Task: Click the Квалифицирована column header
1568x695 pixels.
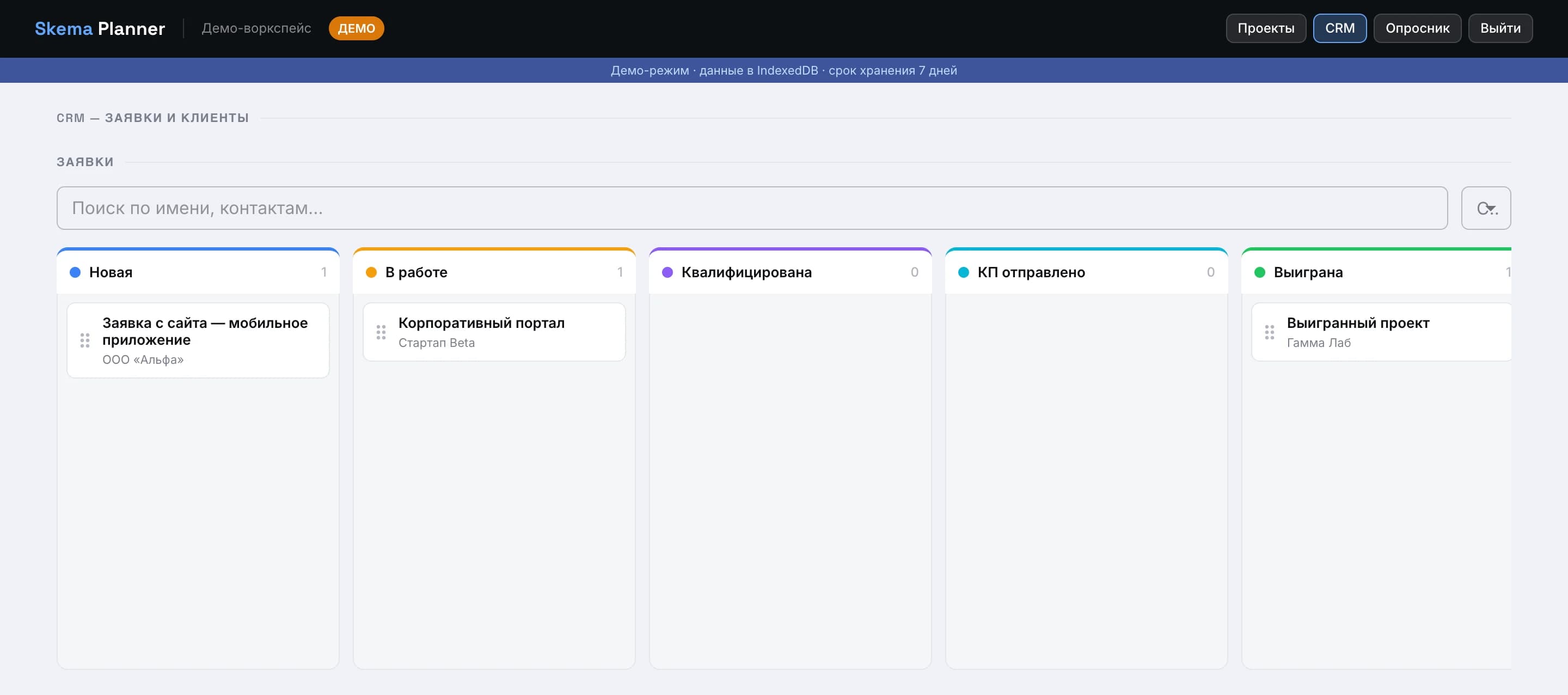Action: [790, 272]
